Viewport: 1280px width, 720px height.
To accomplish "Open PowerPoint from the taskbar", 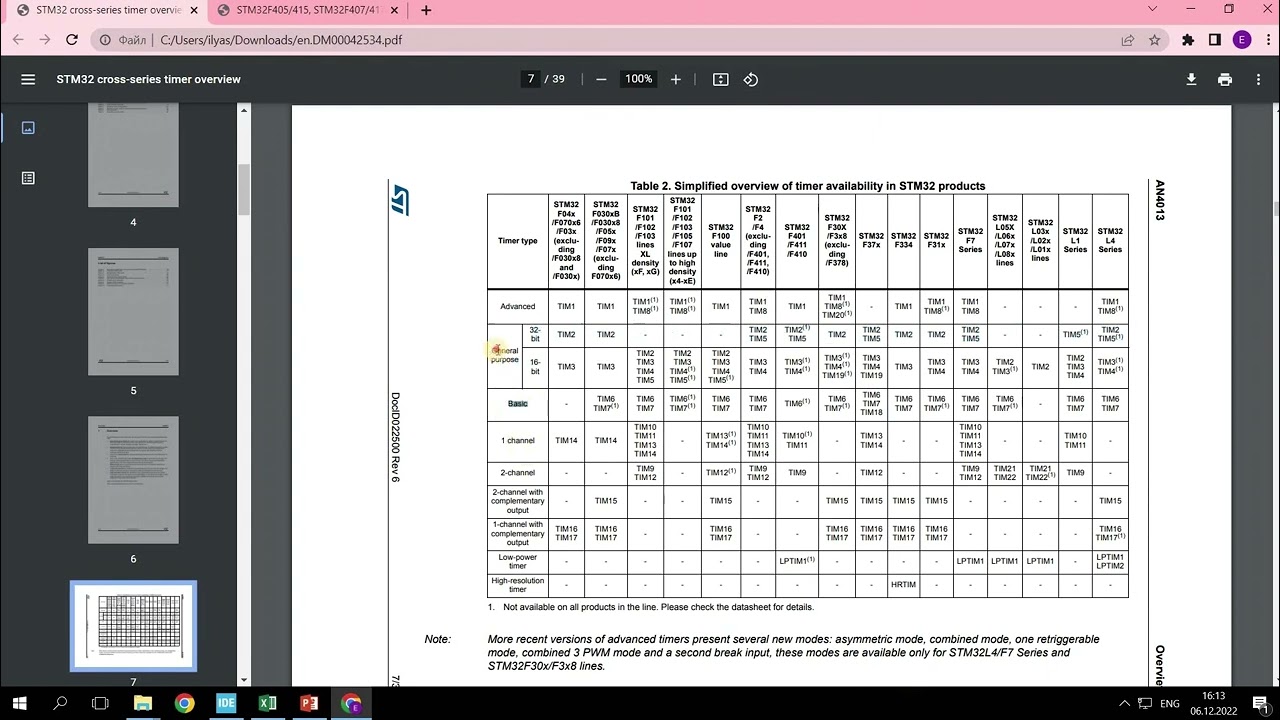I will [309, 703].
